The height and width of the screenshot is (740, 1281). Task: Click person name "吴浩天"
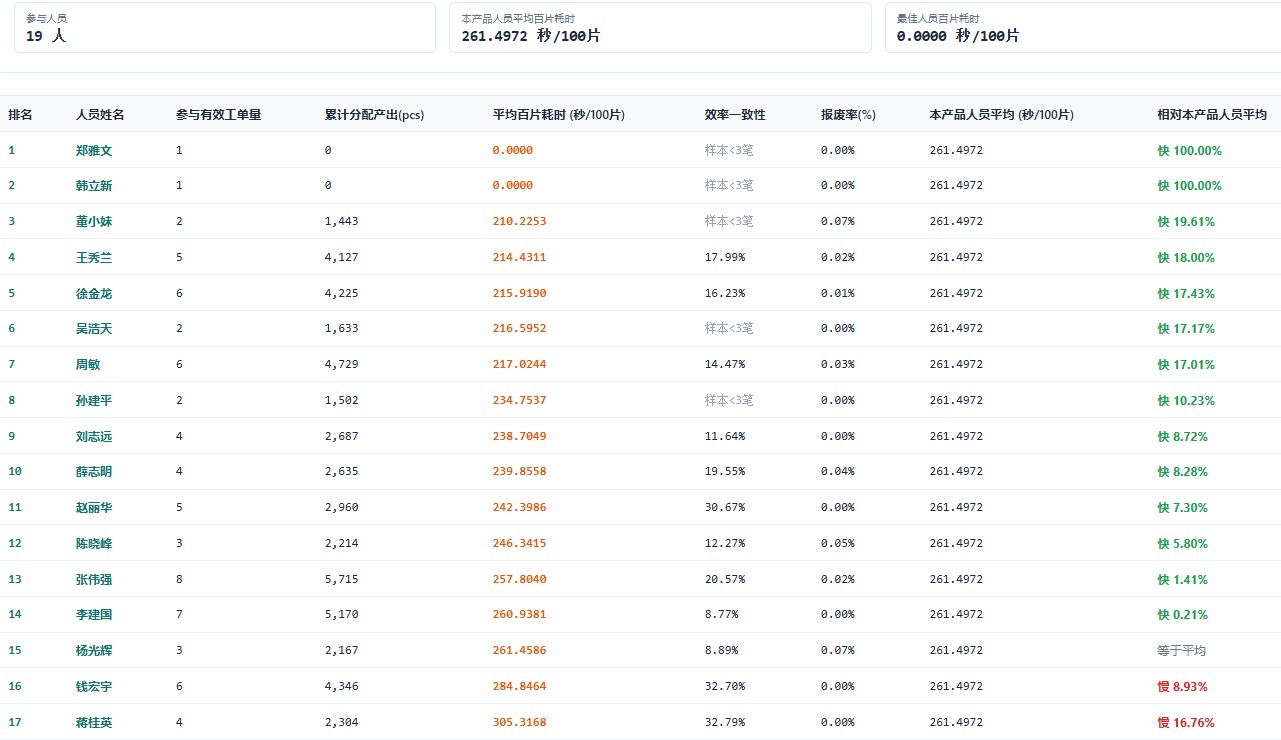[94, 329]
